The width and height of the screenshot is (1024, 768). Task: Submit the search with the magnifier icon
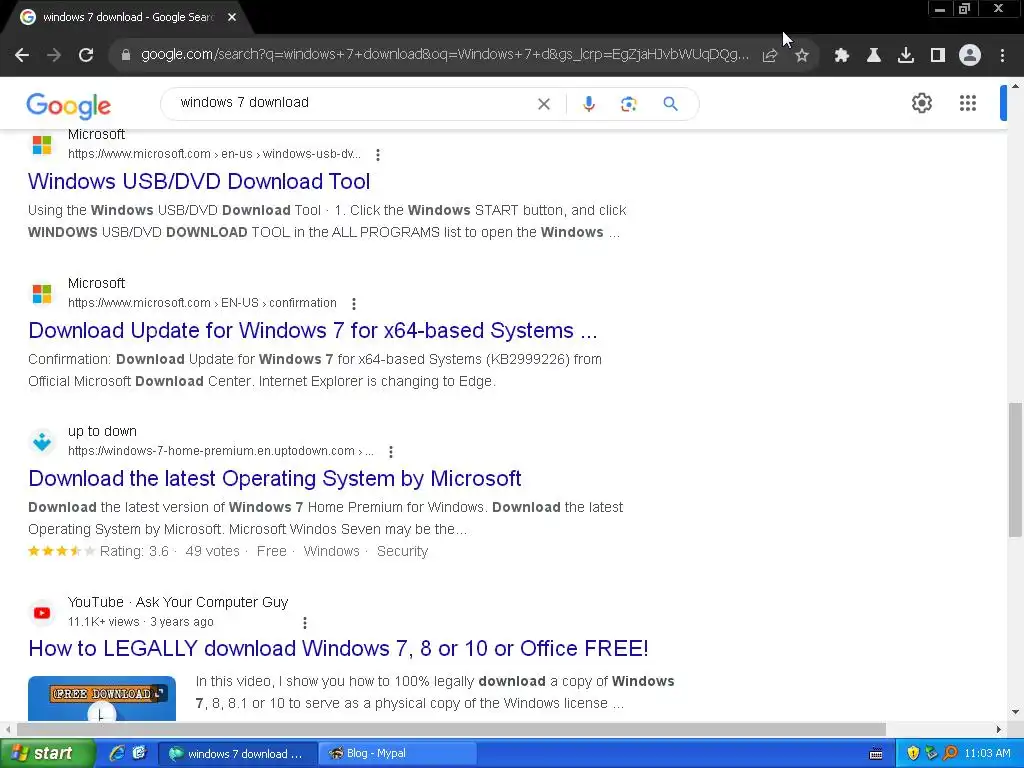click(670, 104)
